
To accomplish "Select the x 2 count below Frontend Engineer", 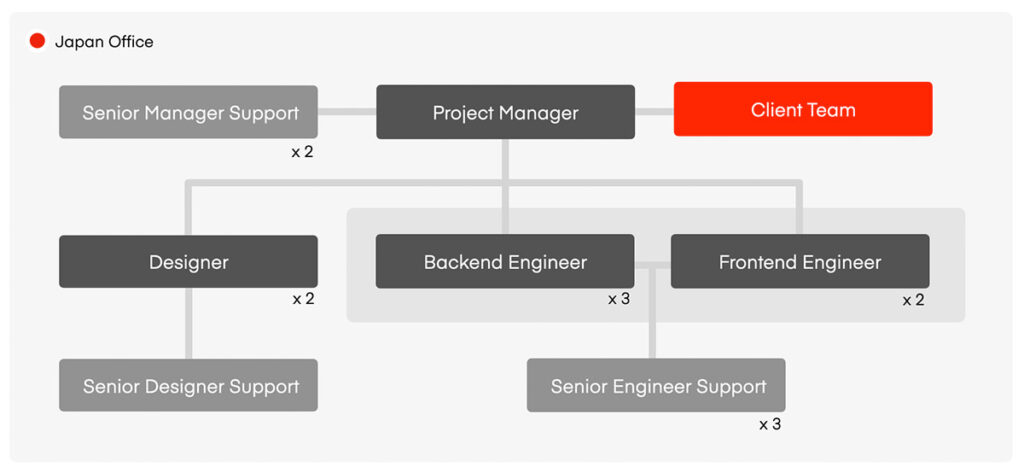I will [x=914, y=300].
